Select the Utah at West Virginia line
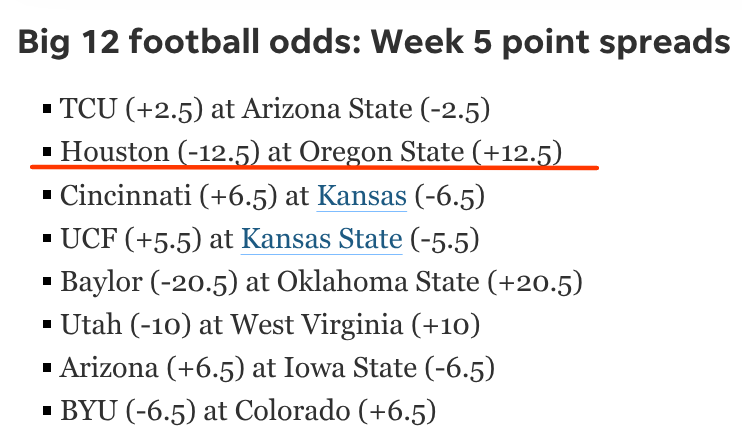The height and width of the screenshot is (445, 742). coord(269,326)
